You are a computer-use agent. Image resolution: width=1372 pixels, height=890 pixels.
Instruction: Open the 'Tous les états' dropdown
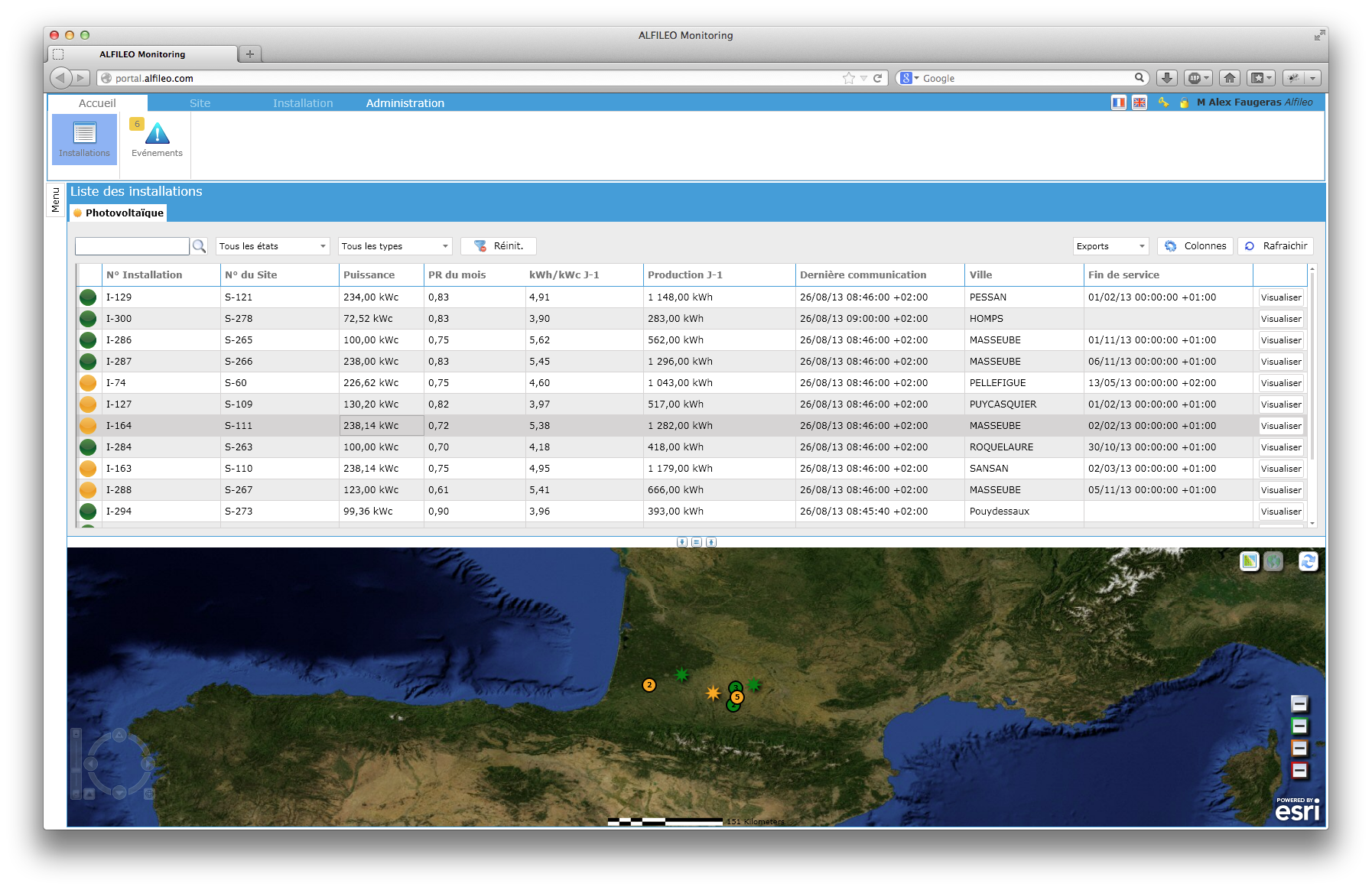pyautogui.click(x=272, y=246)
